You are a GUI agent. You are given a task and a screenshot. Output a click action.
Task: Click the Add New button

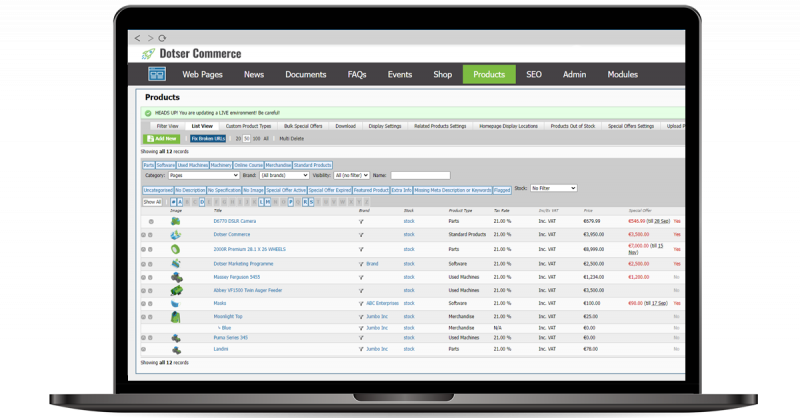(161, 138)
